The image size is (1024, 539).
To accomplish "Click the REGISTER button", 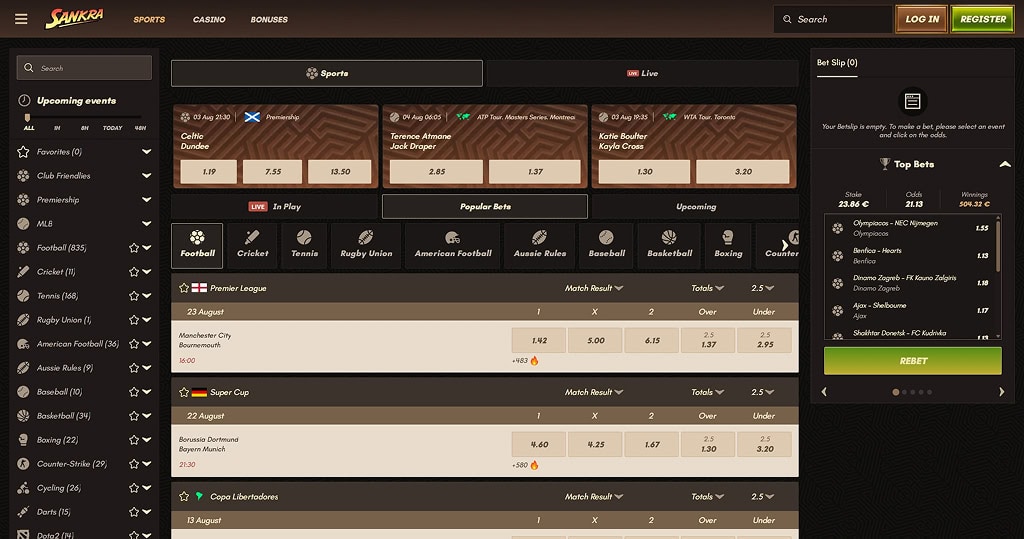I will [982, 20].
